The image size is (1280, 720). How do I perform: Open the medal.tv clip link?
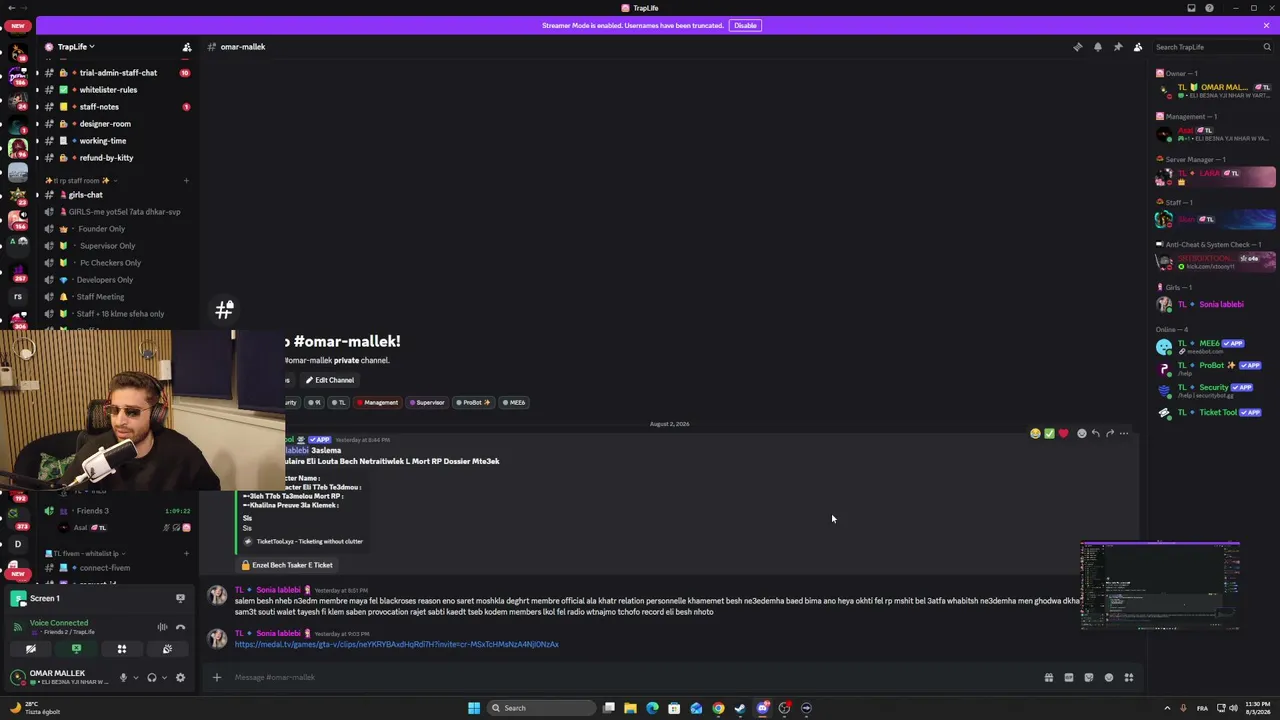[397, 645]
